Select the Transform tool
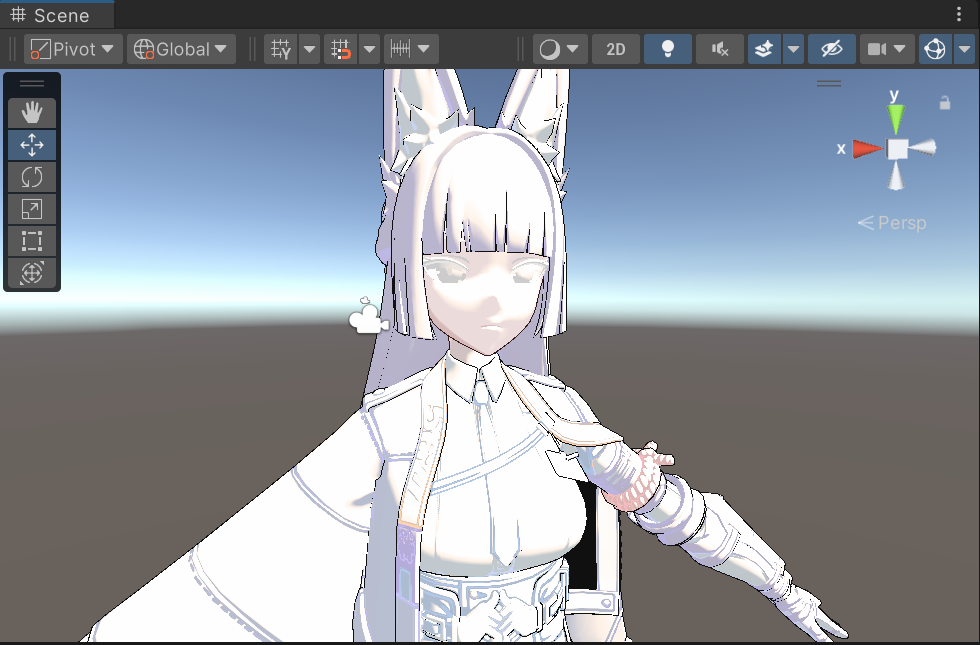The height and width of the screenshot is (645, 980). 32,273
